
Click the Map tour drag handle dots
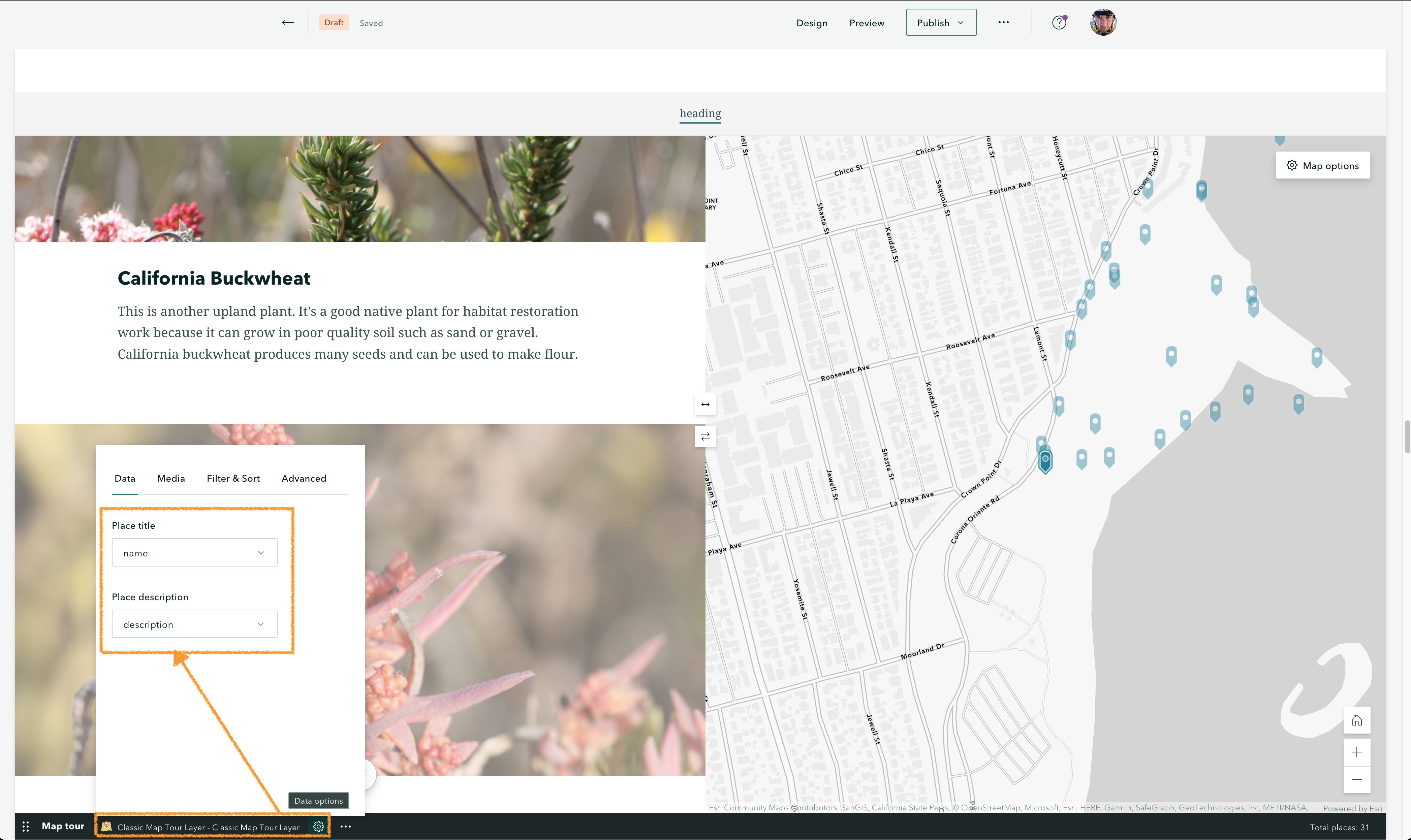(25, 827)
